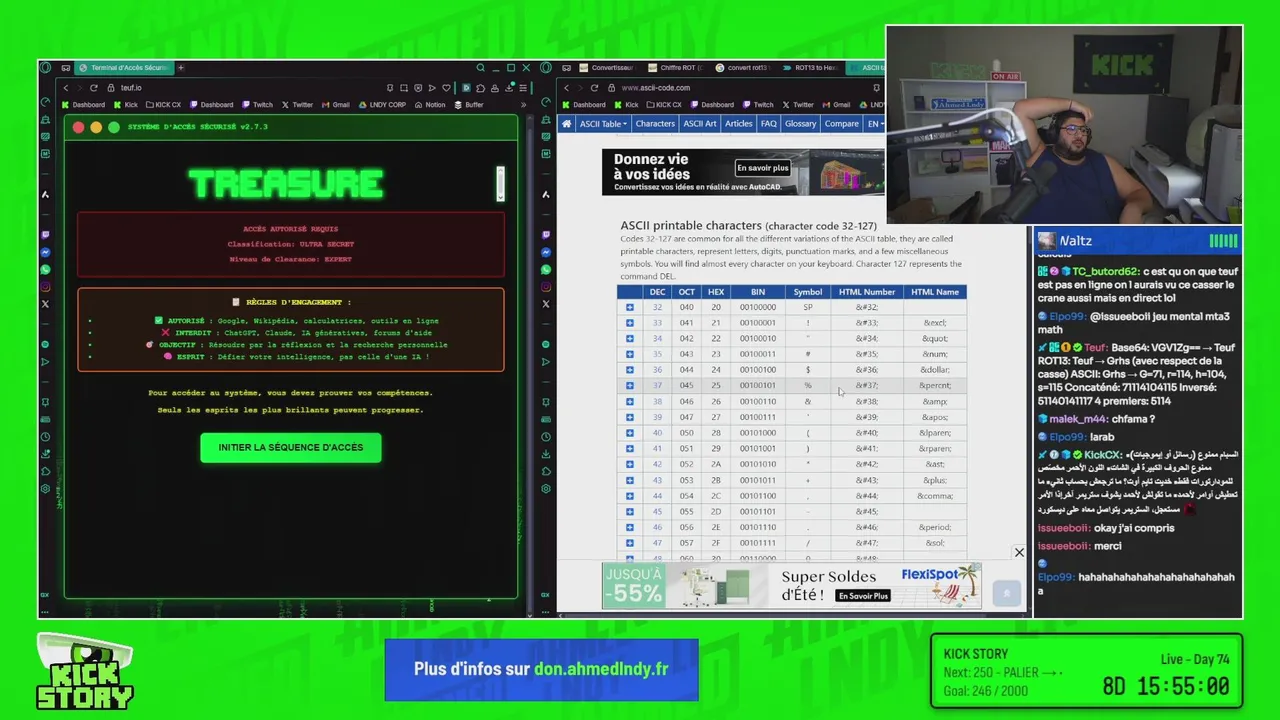Screen dimensions: 1280x720
Task: Switch to the Chiffre ROT browser tab
Action: tap(675, 68)
